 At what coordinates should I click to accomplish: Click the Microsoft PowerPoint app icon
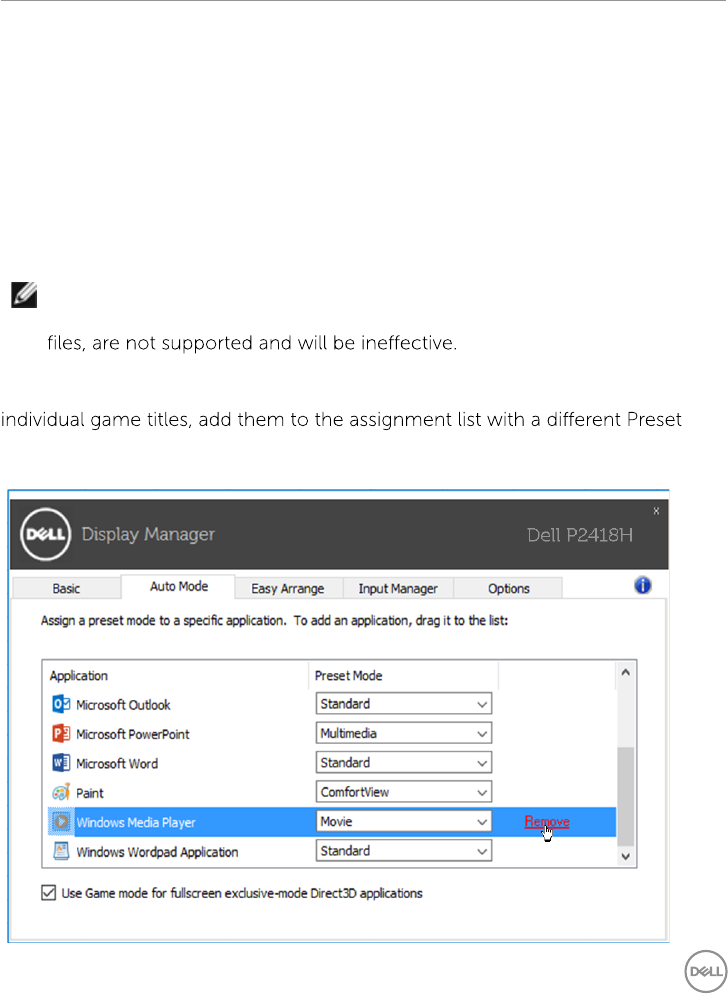[61, 733]
